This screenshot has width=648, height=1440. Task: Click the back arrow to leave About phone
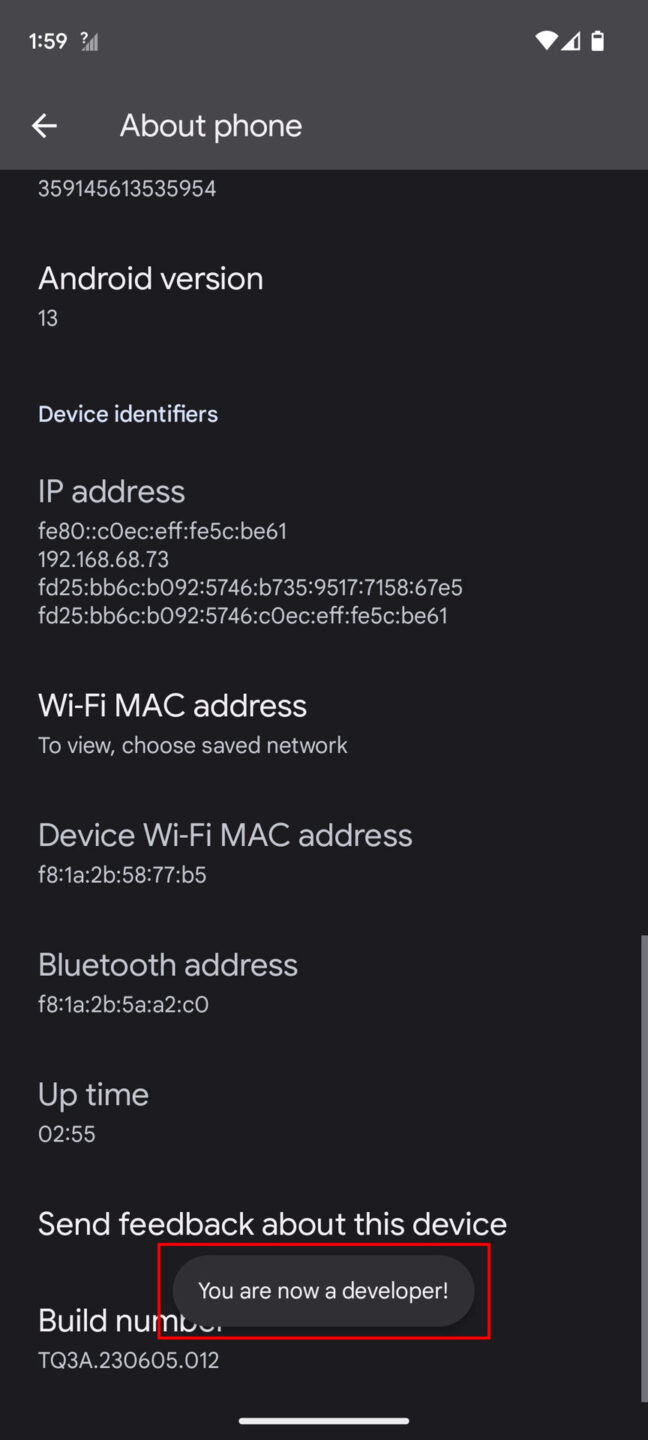pyautogui.click(x=44, y=125)
